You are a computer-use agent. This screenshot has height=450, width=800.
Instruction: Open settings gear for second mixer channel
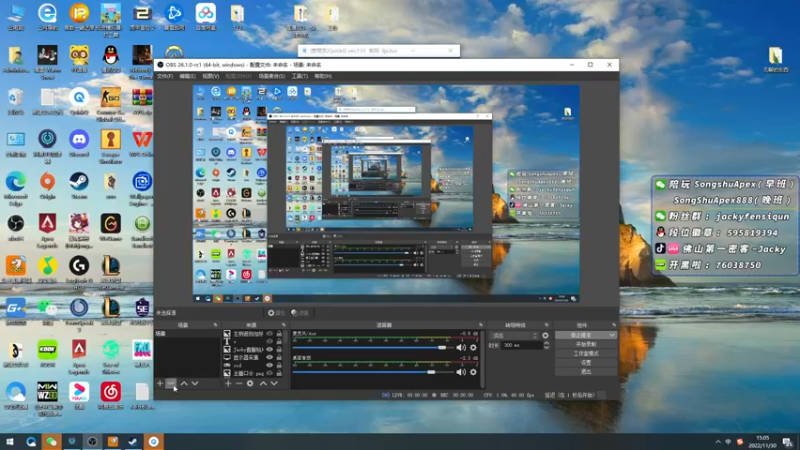pyautogui.click(x=474, y=372)
